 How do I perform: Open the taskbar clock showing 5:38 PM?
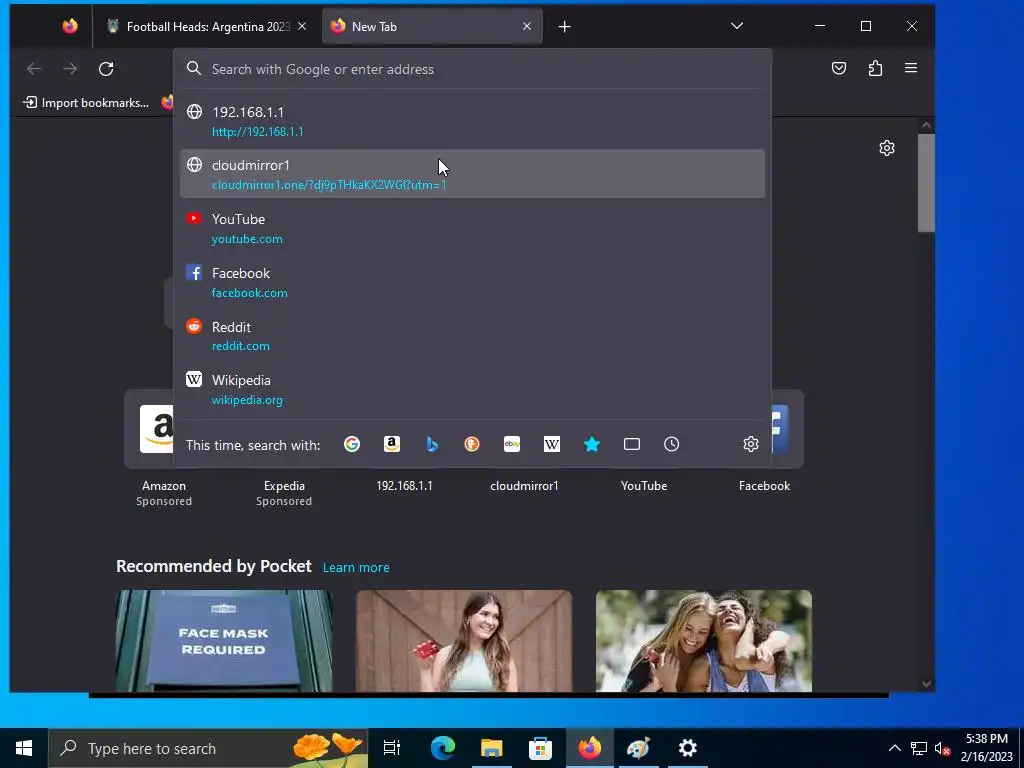[x=987, y=748]
